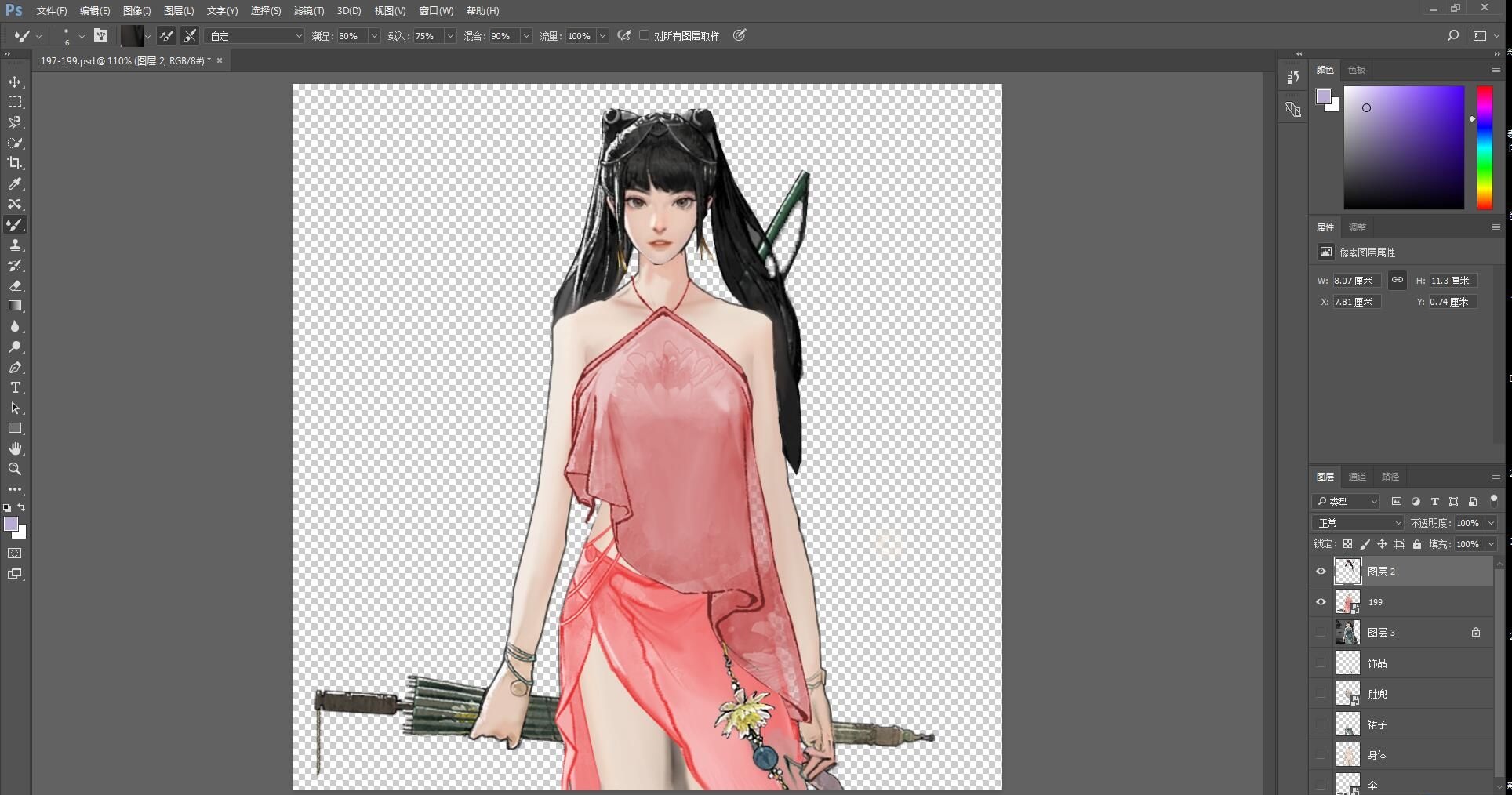Switch to the 色板 tab
The image size is (1512, 795).
[1357, 70]
